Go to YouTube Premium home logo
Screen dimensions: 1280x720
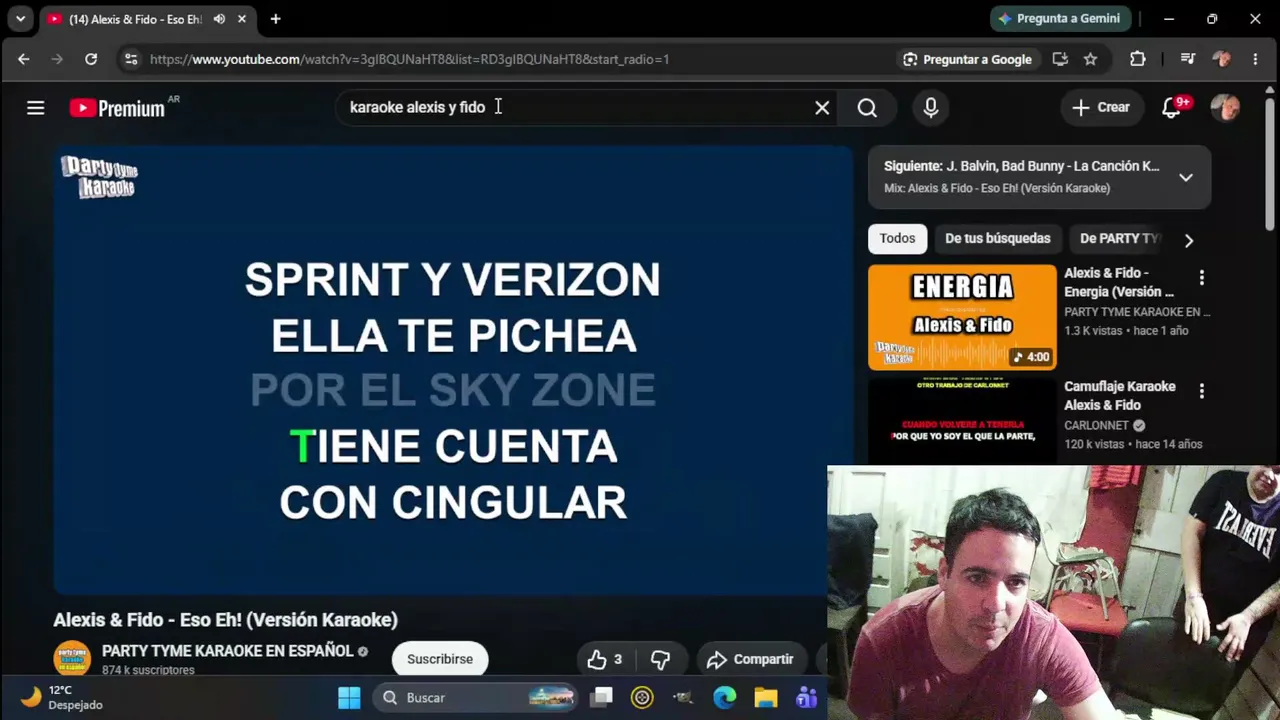click(x=118, y=108)
